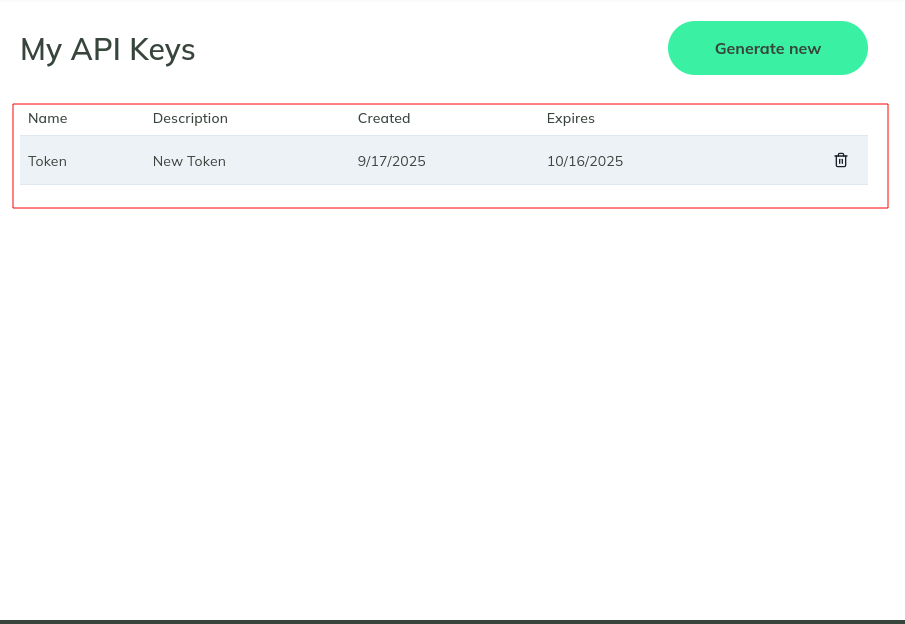Click the New Token description text
The width and height of the screenshot is (905, 624).
pos(189,160)
